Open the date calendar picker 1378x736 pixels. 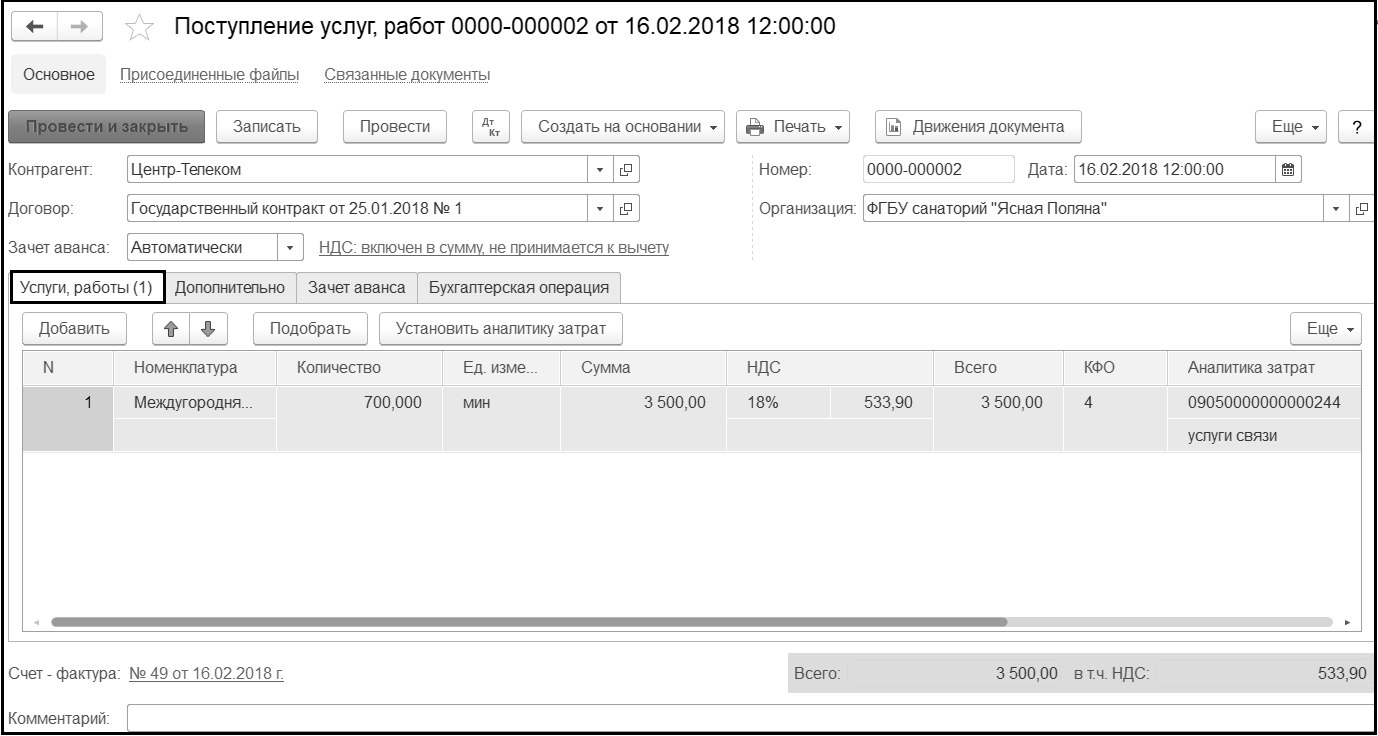click(1288, 170)
